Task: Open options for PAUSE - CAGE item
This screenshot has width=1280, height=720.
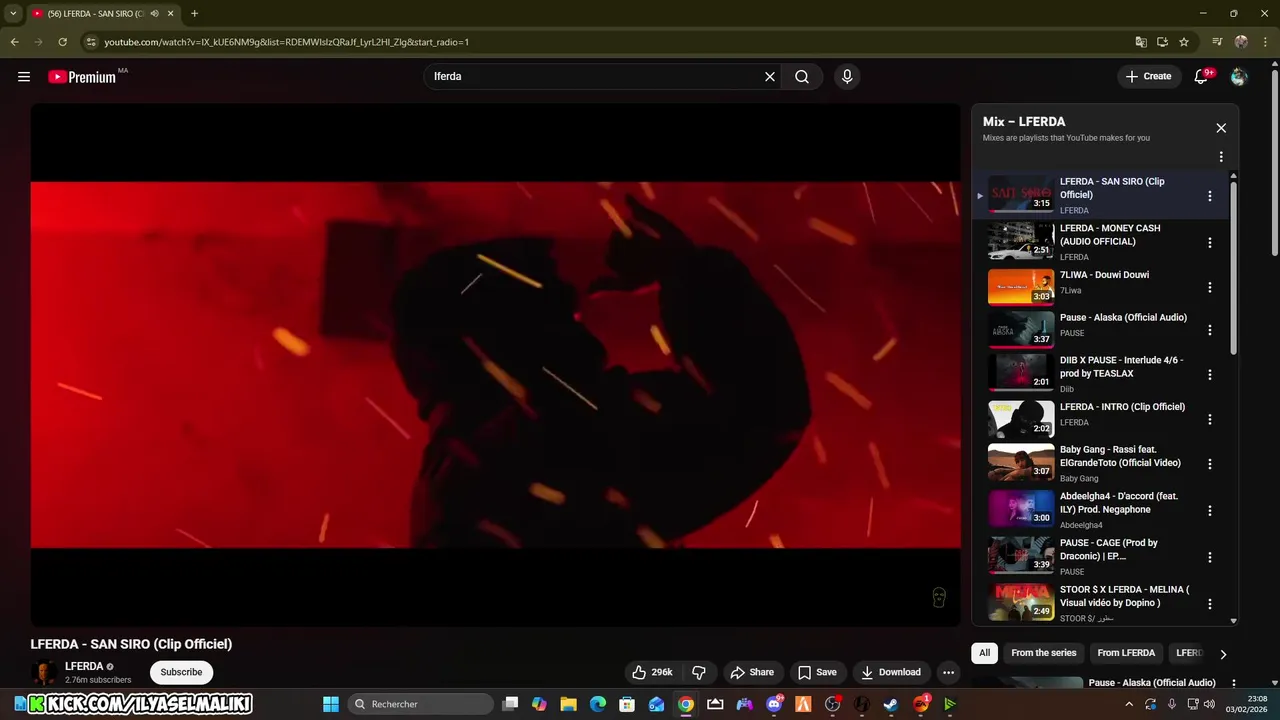Action: pos(1210,557)
